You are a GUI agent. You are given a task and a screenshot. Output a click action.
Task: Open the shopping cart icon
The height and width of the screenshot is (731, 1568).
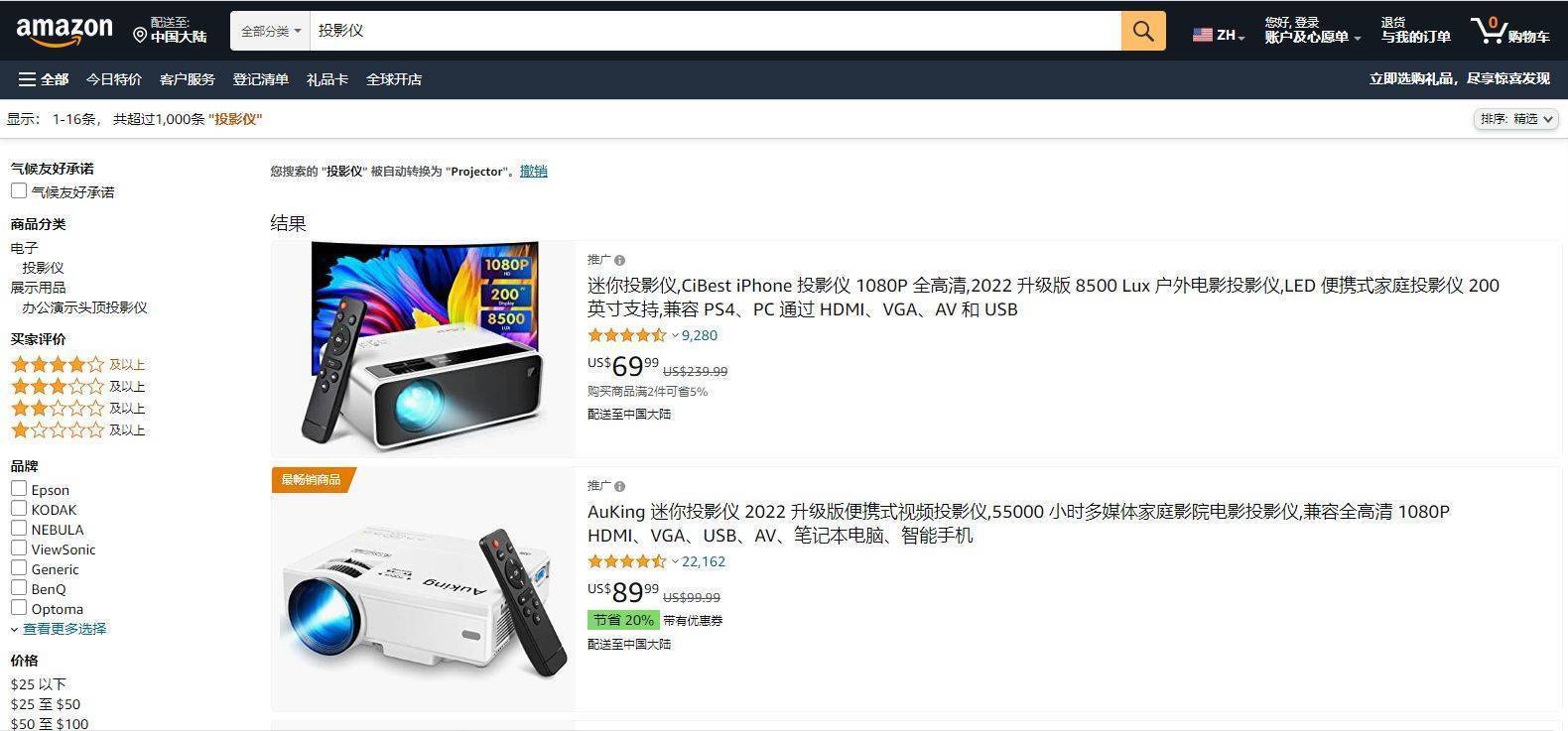[1489, 30]
